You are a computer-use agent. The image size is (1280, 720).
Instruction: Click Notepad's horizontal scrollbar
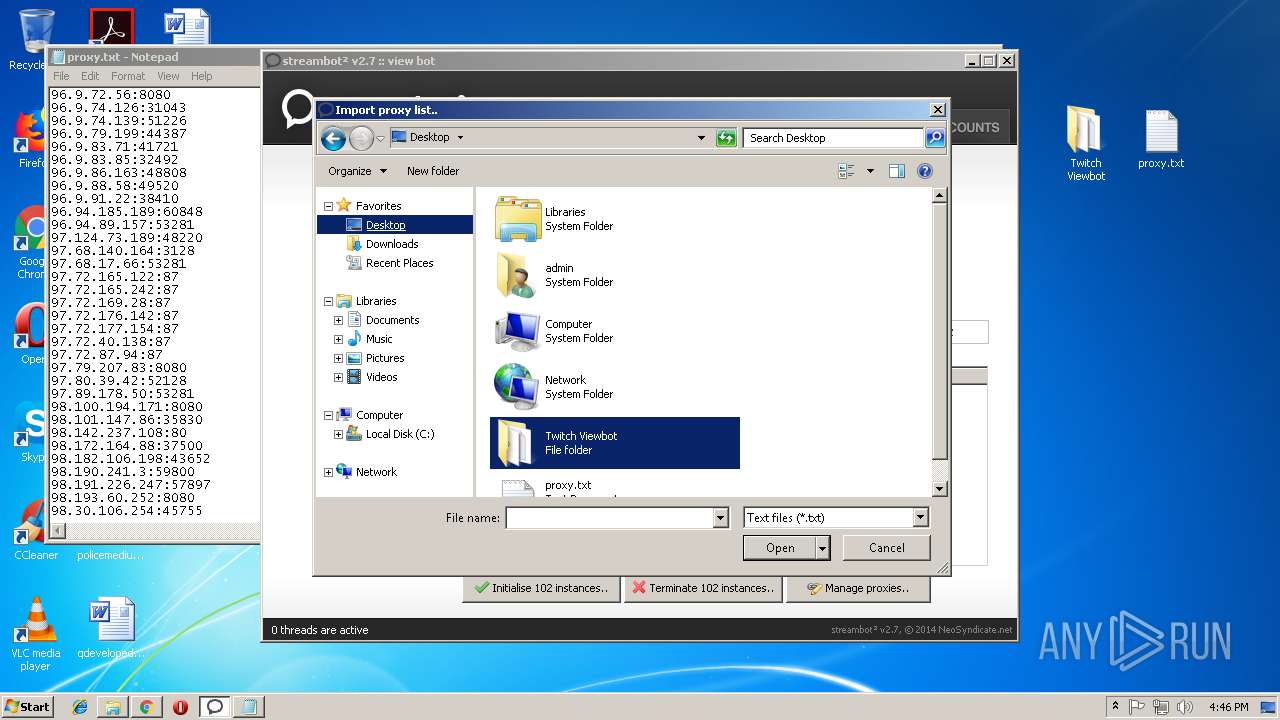153,531
